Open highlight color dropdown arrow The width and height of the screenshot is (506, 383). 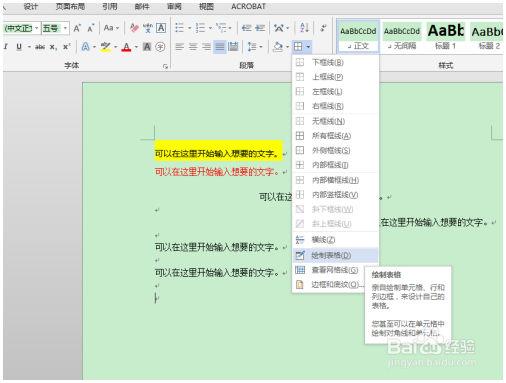click(x=115, y=47)
